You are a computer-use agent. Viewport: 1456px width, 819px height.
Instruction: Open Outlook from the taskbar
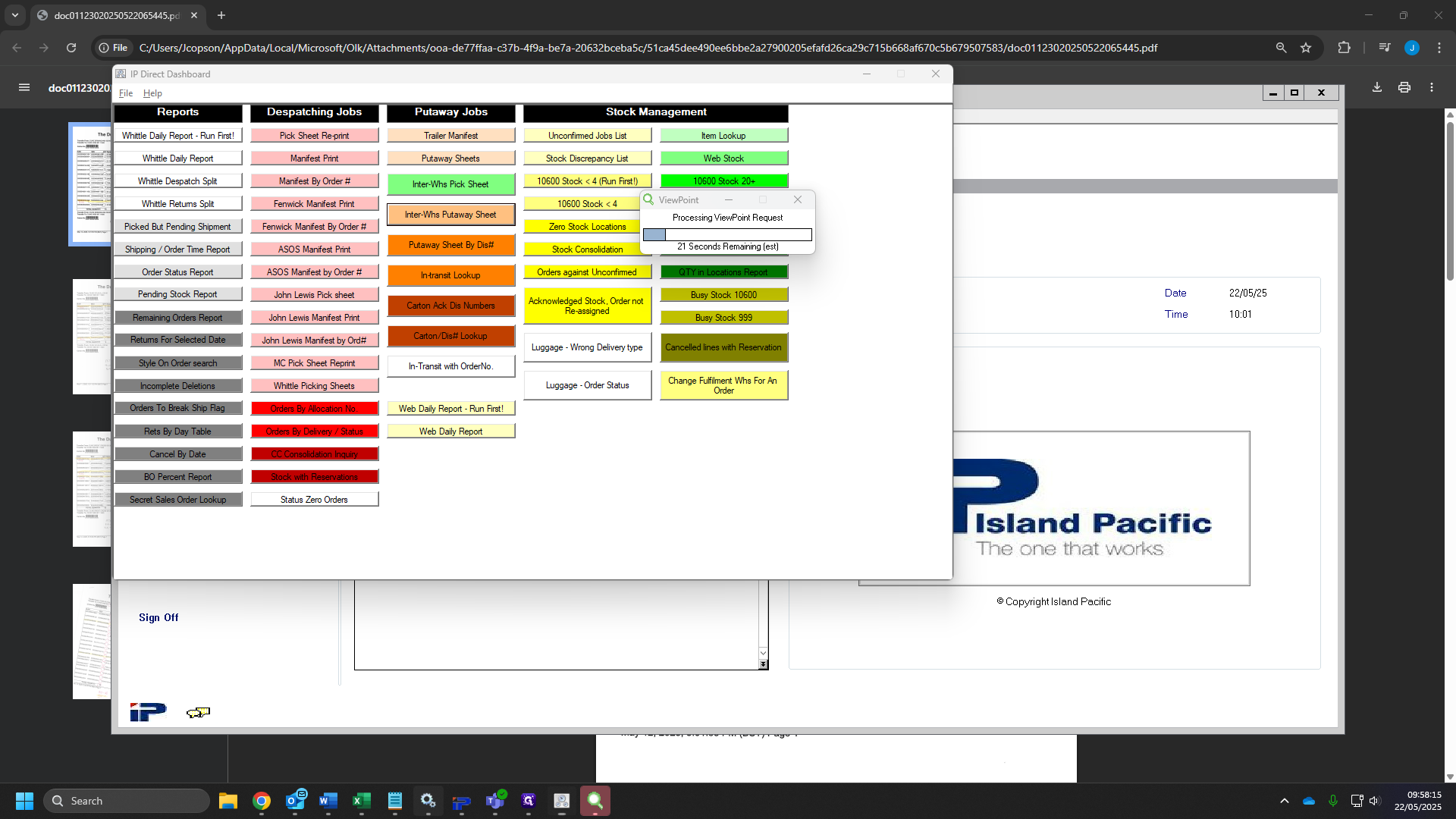click(x=295, y=801)
